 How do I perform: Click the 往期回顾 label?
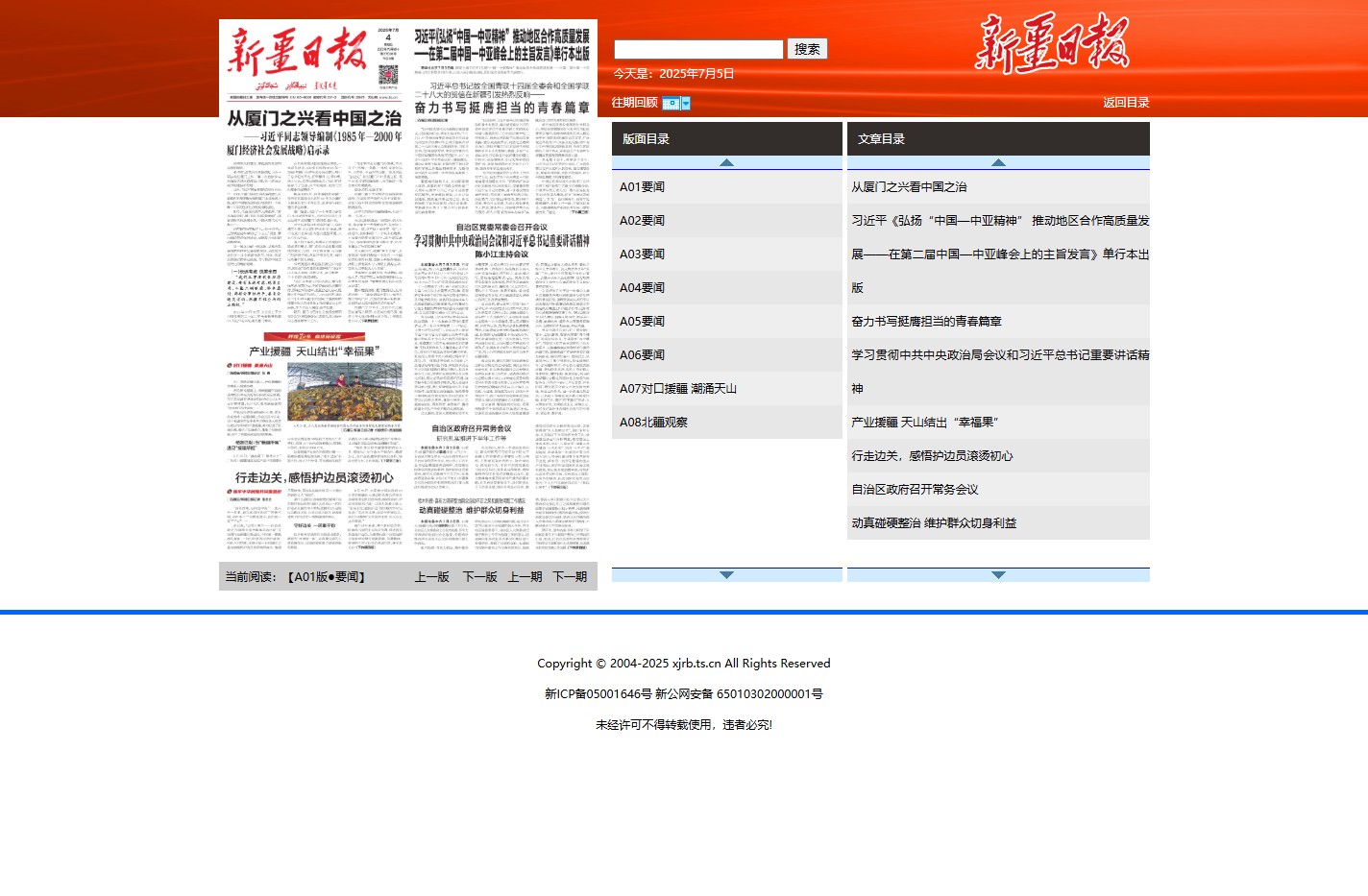coord(635,103)
